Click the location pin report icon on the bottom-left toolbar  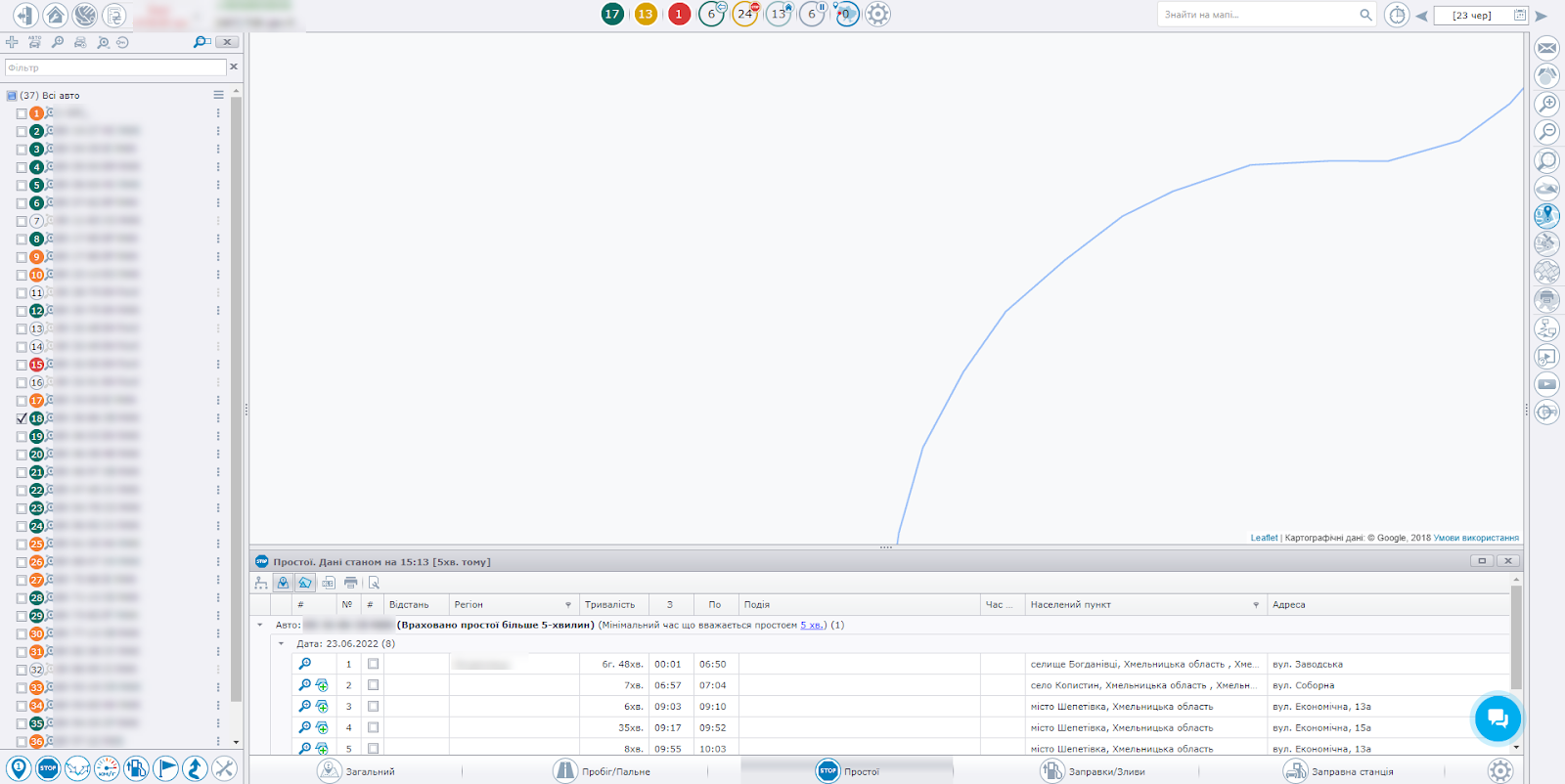19,768
